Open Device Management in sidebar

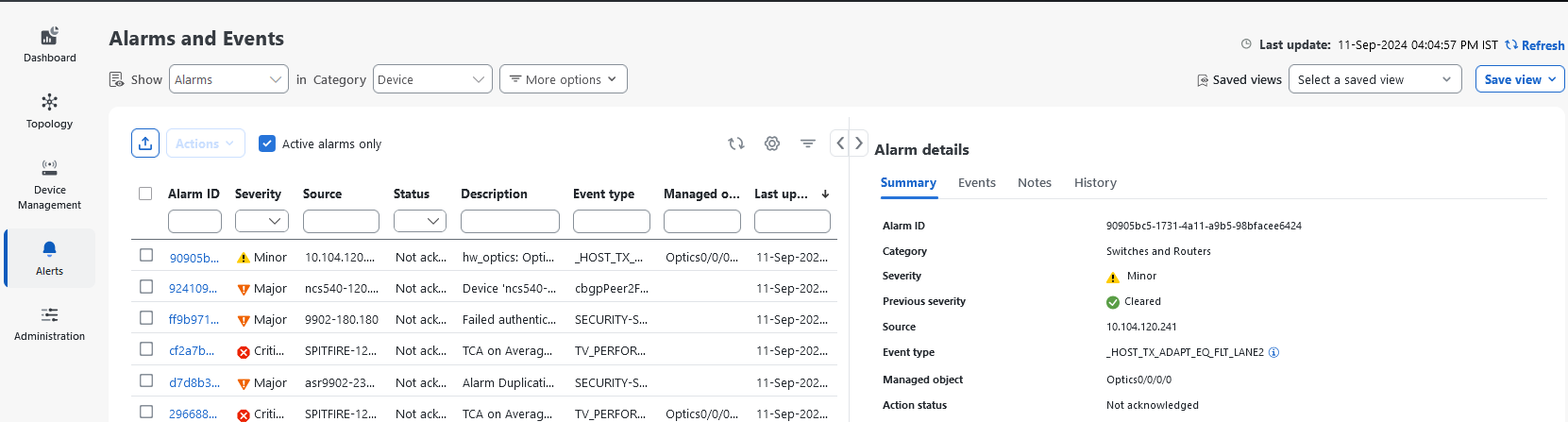tap(49, 168)
